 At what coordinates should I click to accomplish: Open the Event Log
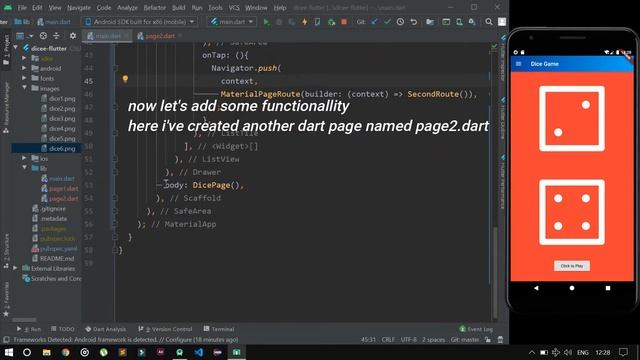pos(476,329)
